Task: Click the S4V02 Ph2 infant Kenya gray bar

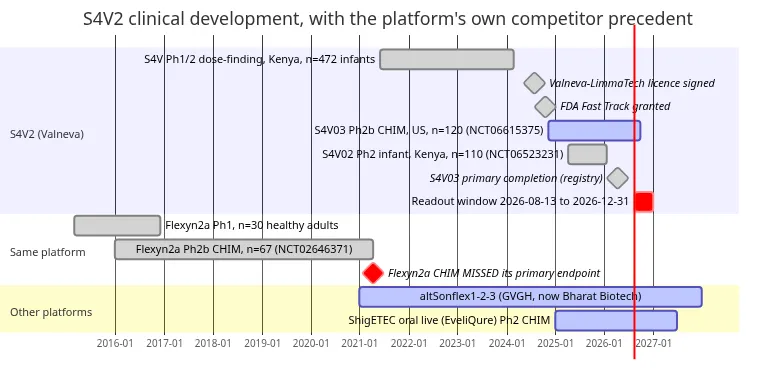Action: 588,154
